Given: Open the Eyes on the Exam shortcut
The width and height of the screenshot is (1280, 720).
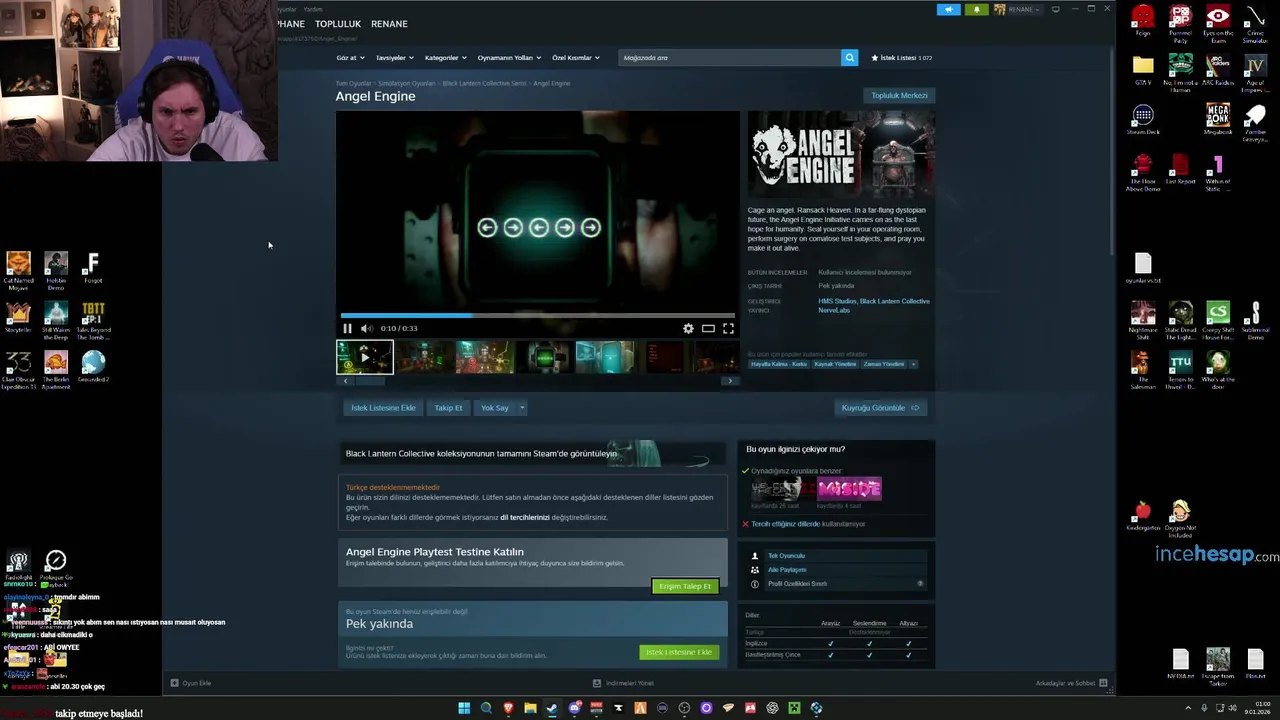Looking at the screenshot, I should click(1218, 24).
